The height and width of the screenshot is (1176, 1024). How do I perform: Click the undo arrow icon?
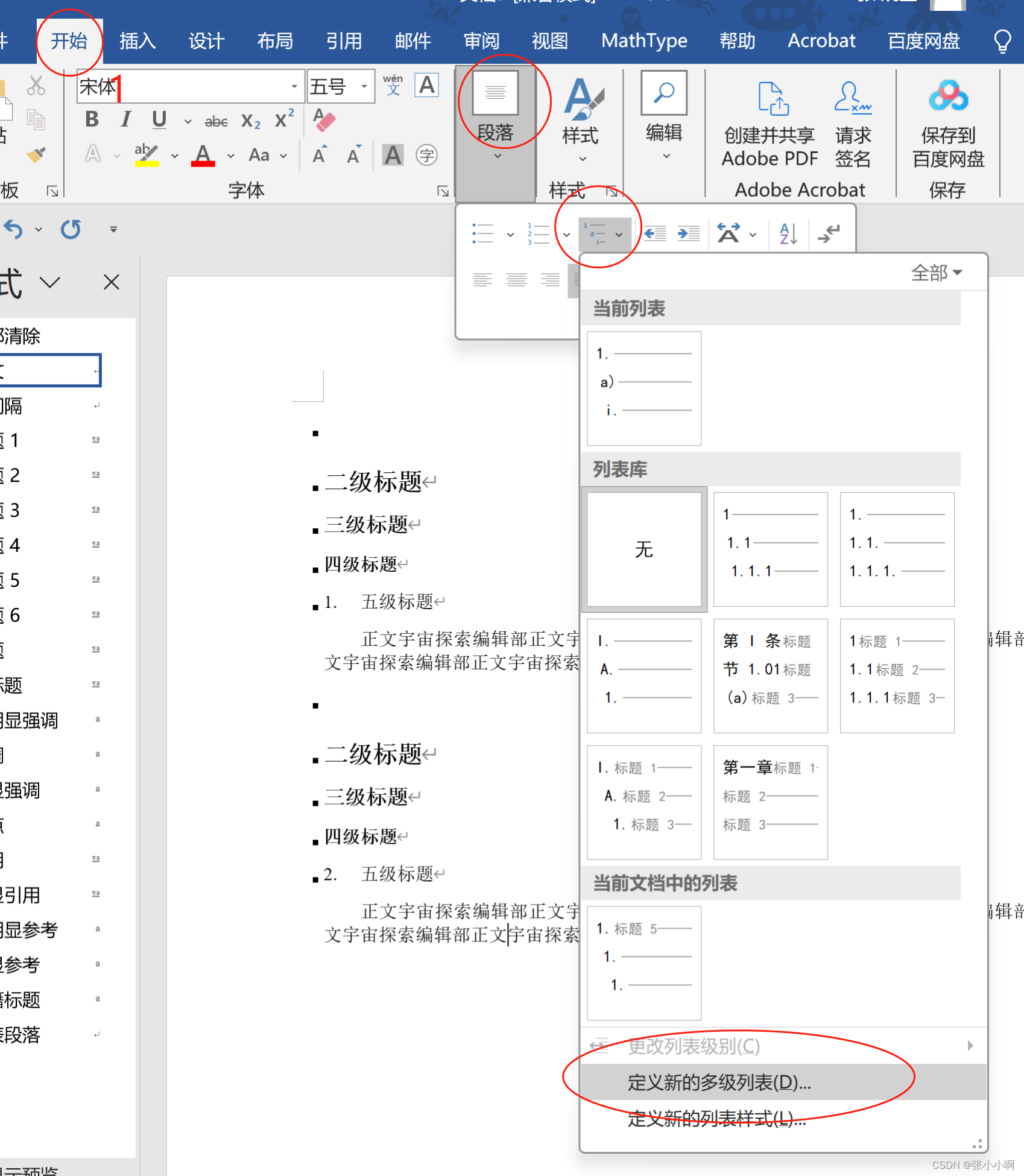tap(13, 229)
